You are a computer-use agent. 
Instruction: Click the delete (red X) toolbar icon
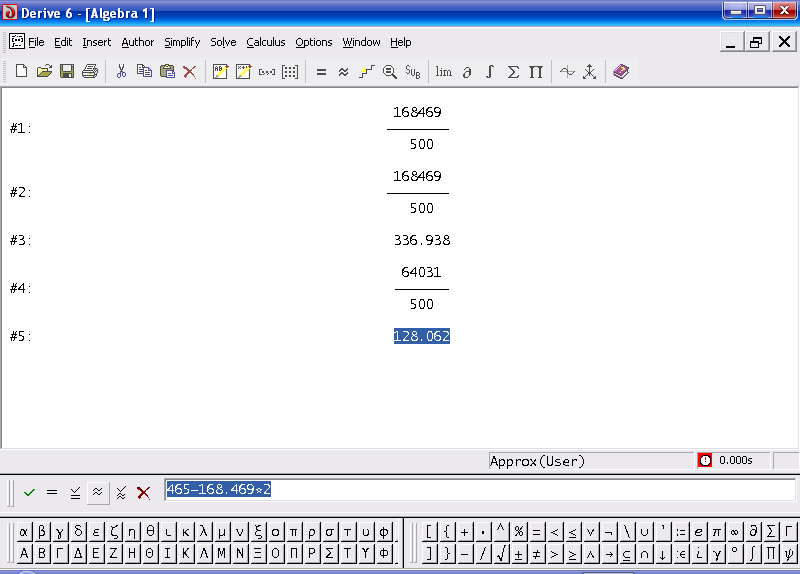(190, 71)
